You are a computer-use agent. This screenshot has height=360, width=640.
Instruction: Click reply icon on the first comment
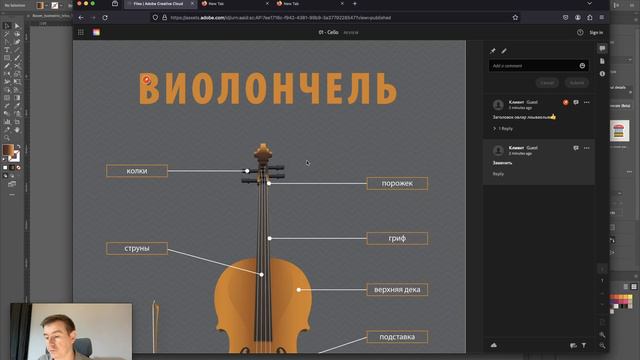[x=576, y=102]
